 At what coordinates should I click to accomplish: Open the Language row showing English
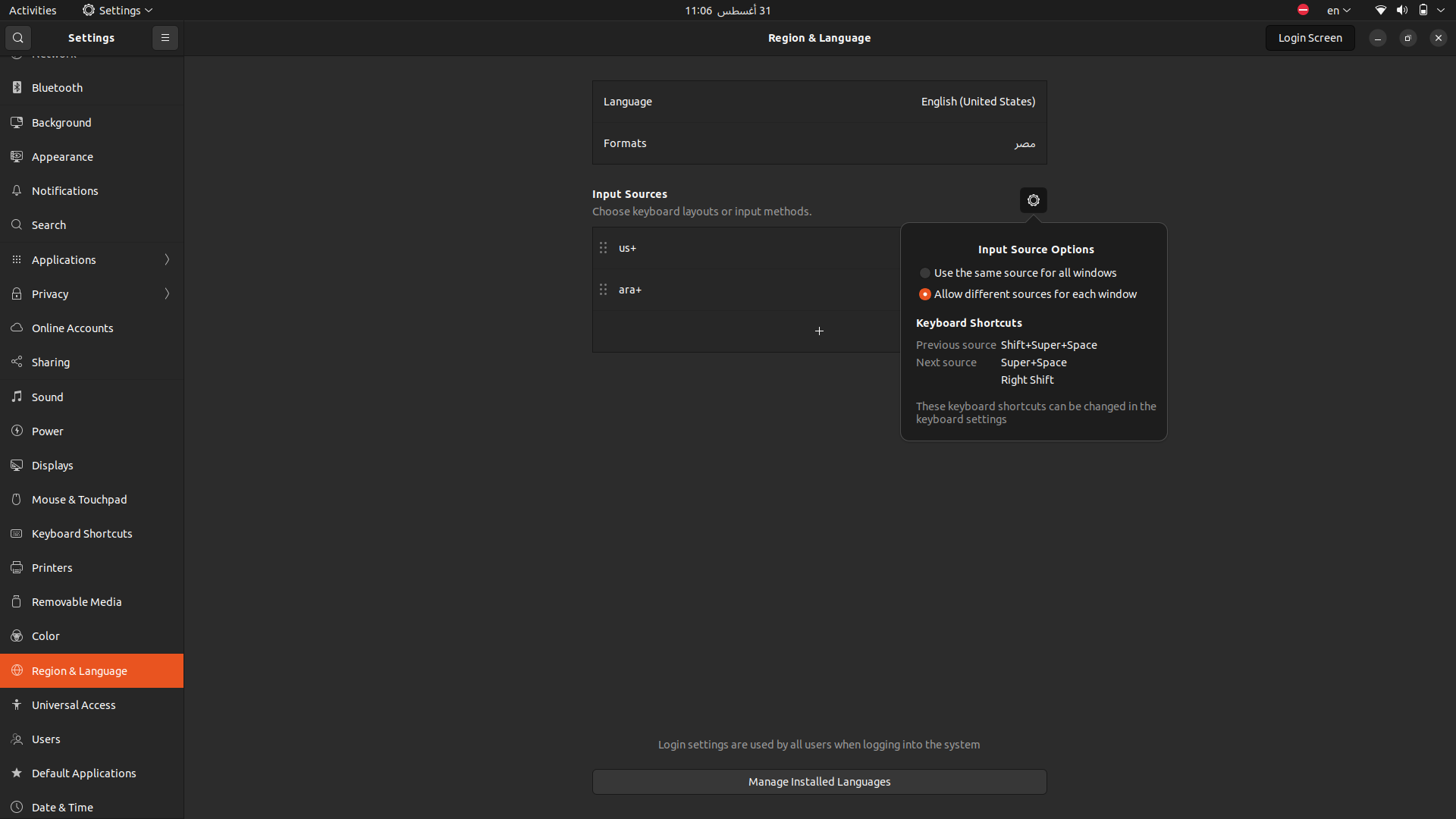[x=819, y=102]
